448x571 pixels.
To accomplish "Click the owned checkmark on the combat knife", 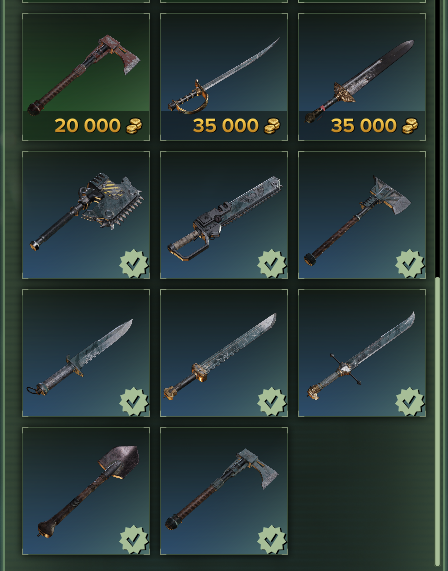I will point(134,402).
